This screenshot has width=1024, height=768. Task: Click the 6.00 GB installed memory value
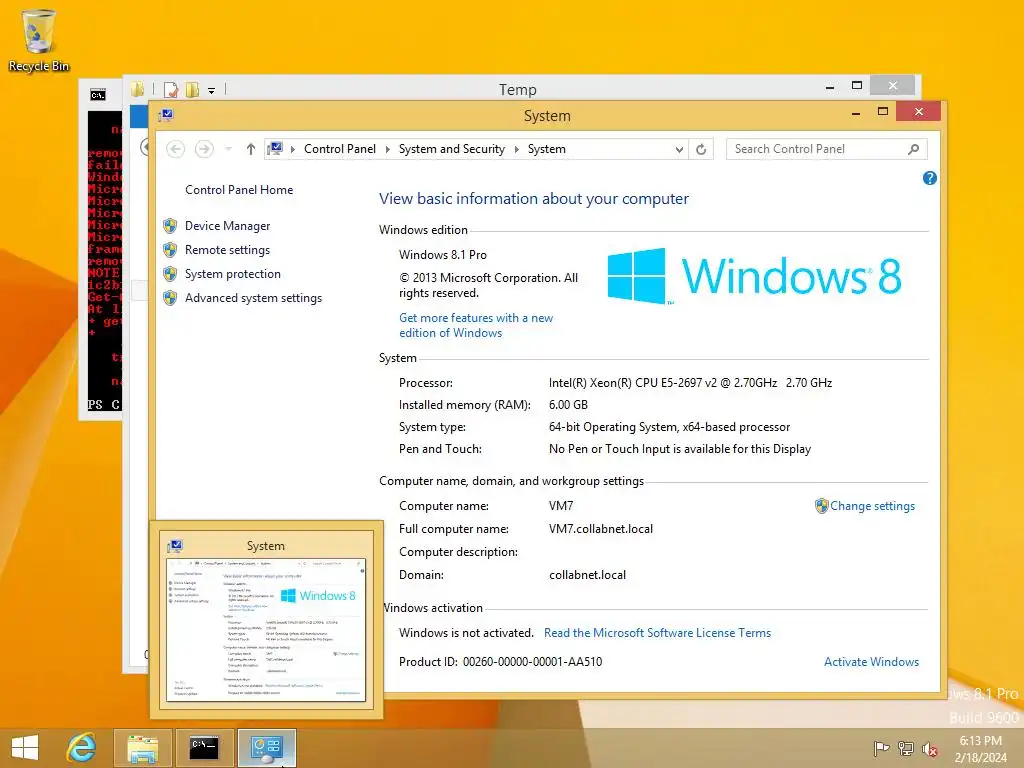click(568, 405)
